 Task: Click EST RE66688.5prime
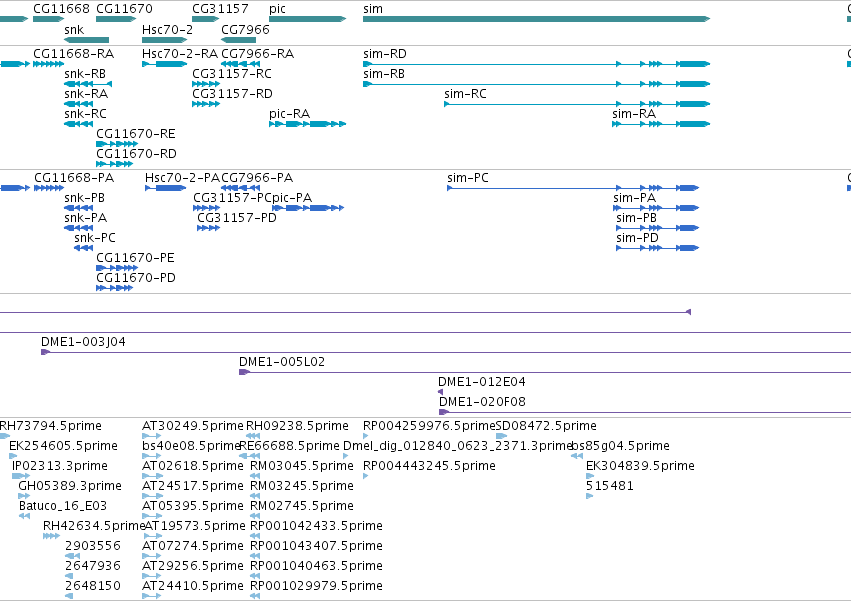click(252, 457)
